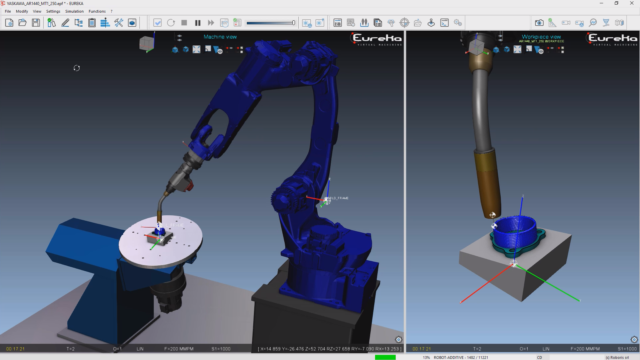640x360 pixels.
Task: Click the clipboard icon in toolbar
Action: pos(92,23)
